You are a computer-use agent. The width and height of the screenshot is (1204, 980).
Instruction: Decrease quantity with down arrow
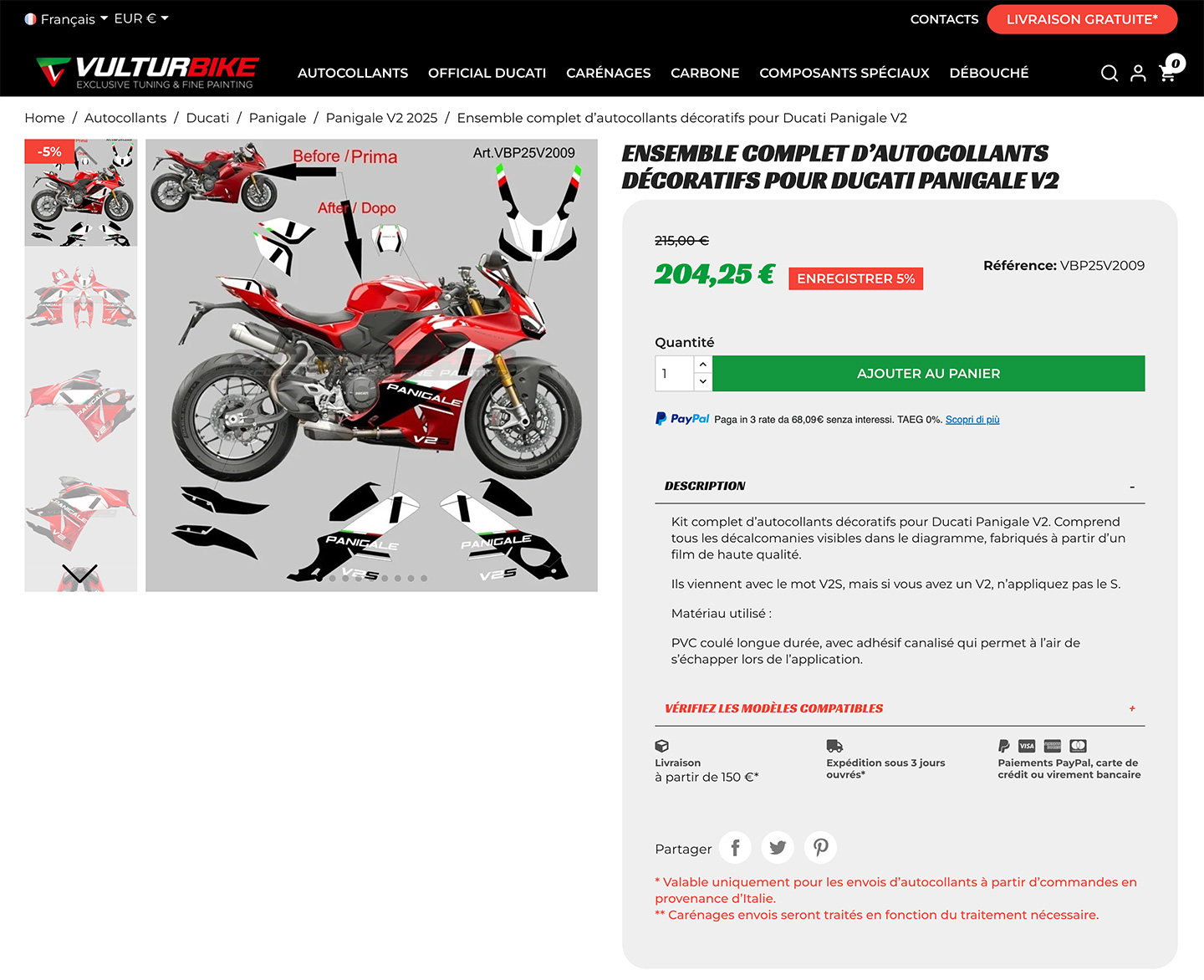[x=703, y=381]
